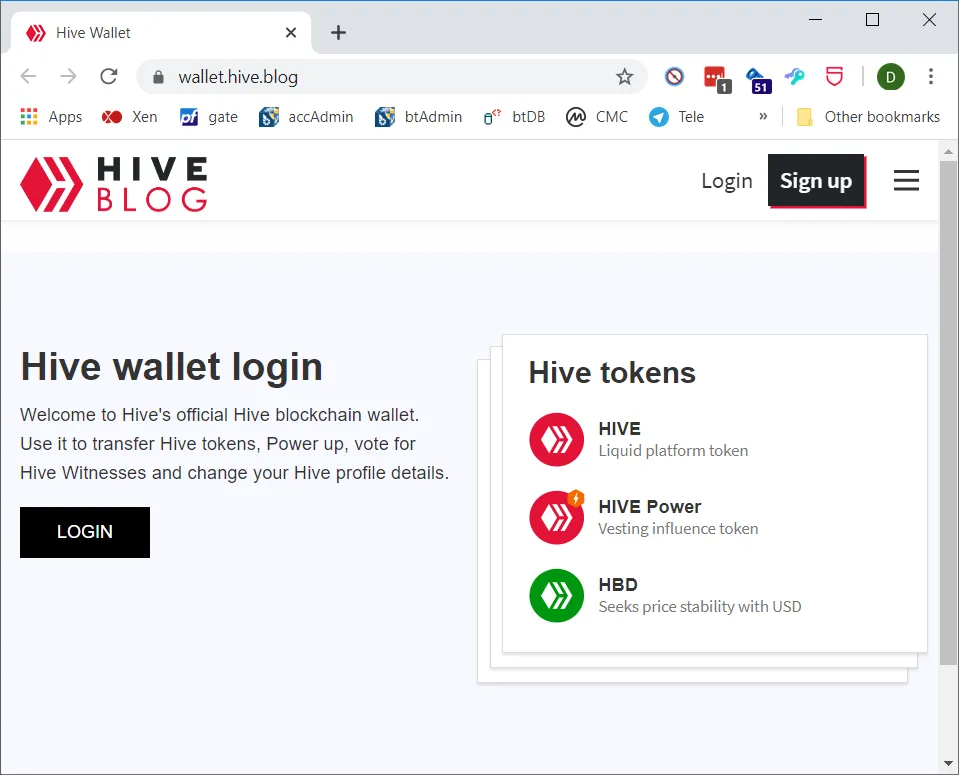
Task: Click the scrollbar down arrow
Action: pyautogui.click(x=948, y=763)
